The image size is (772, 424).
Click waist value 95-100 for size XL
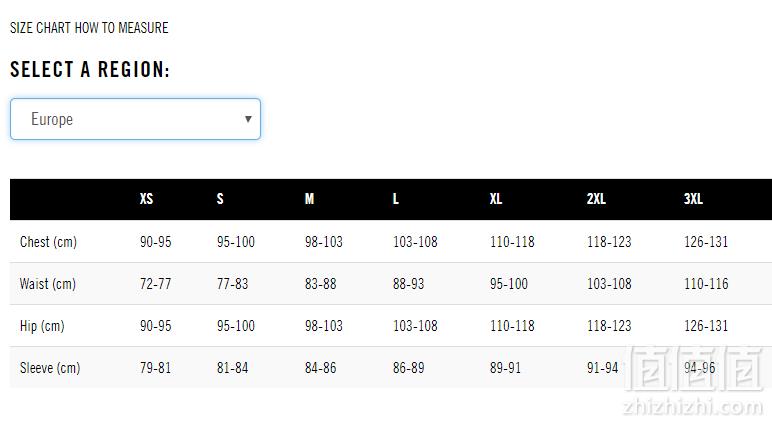(x=509, y=284)
